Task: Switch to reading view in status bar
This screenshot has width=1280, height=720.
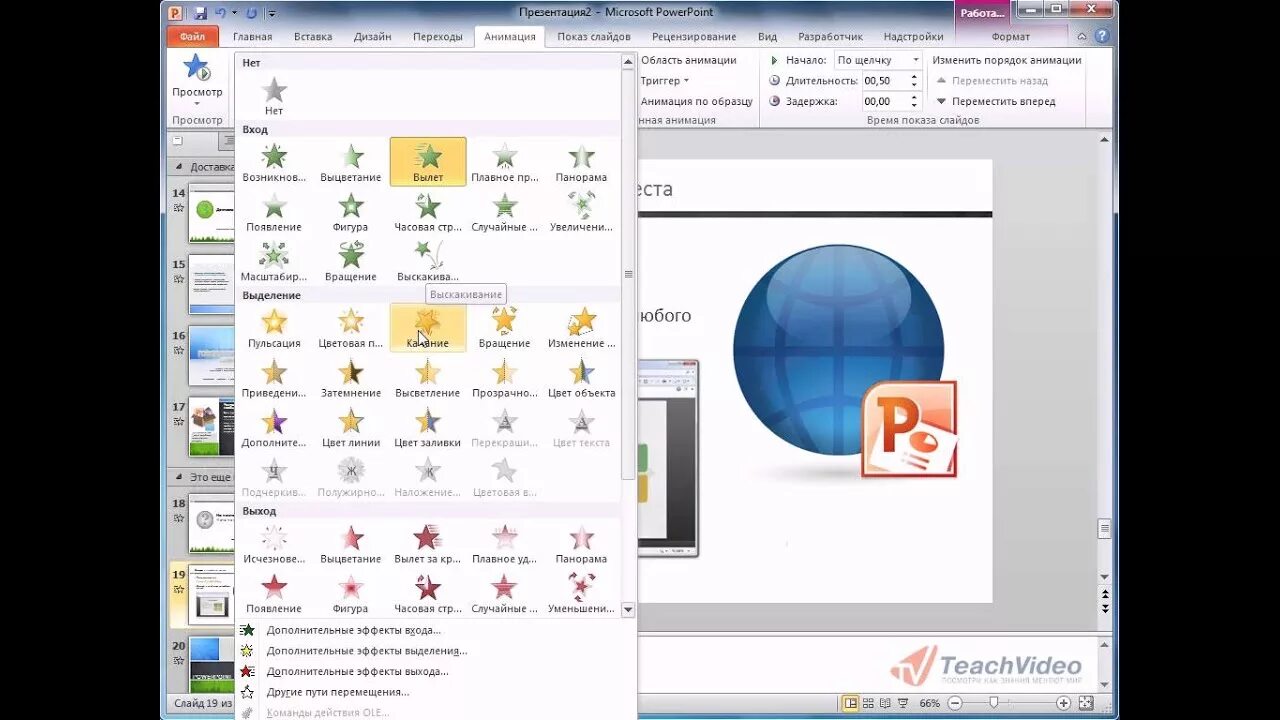Action: 885,703
